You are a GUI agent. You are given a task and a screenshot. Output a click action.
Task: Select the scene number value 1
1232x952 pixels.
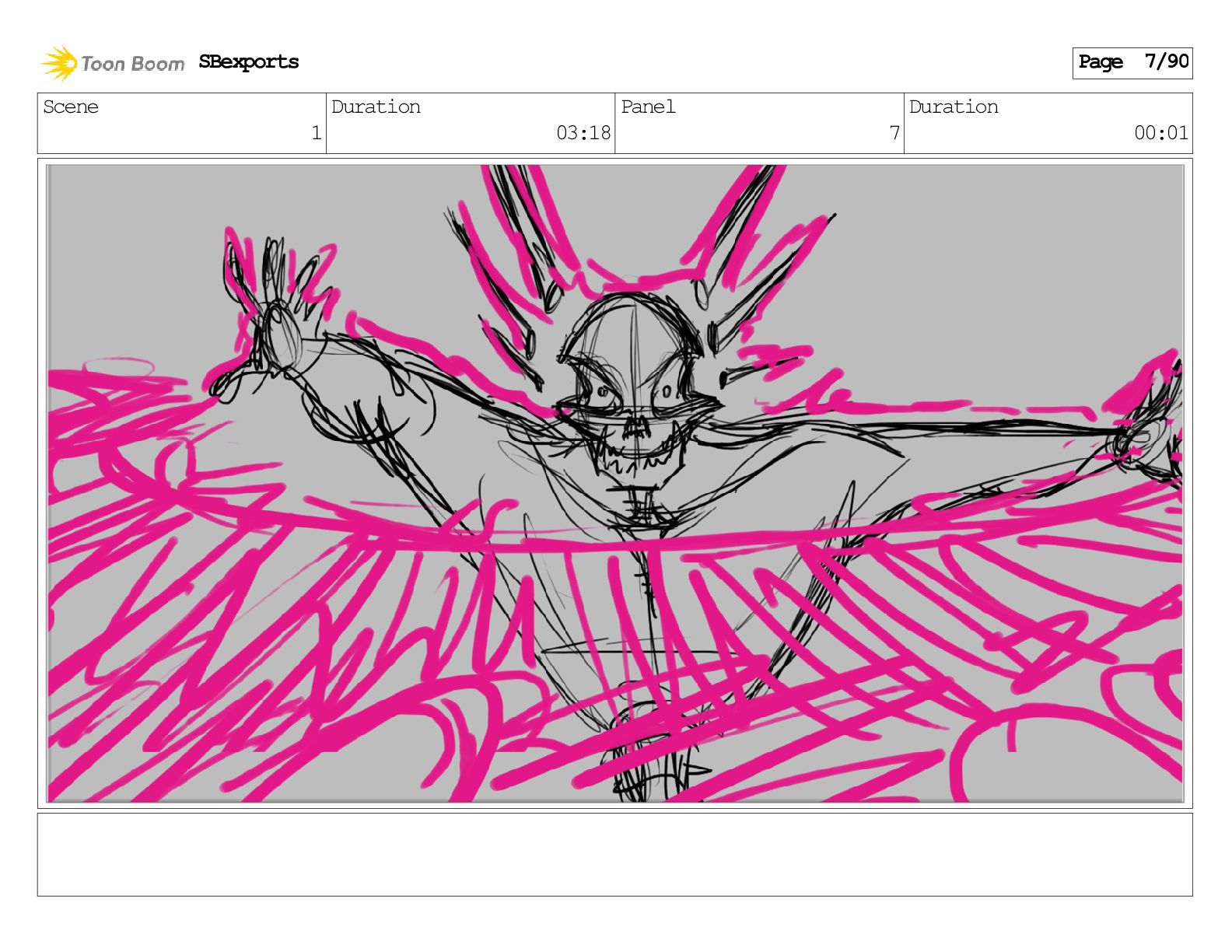[316, 133]
